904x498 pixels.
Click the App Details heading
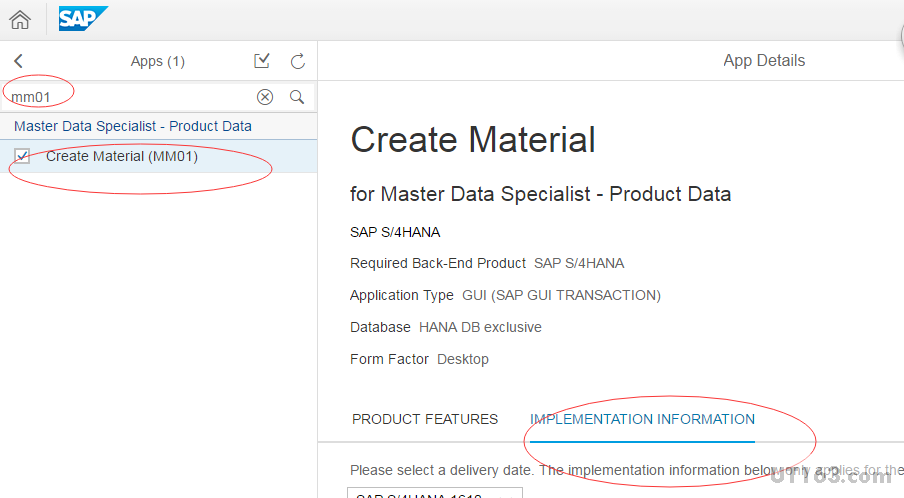[764, 61]
